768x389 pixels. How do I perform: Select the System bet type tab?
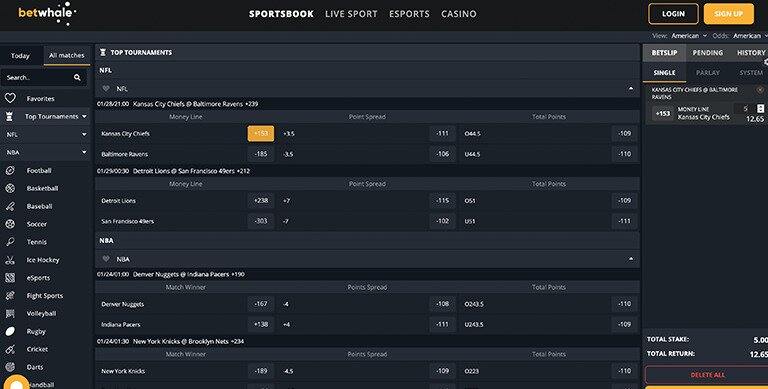(x=751, y=73)
